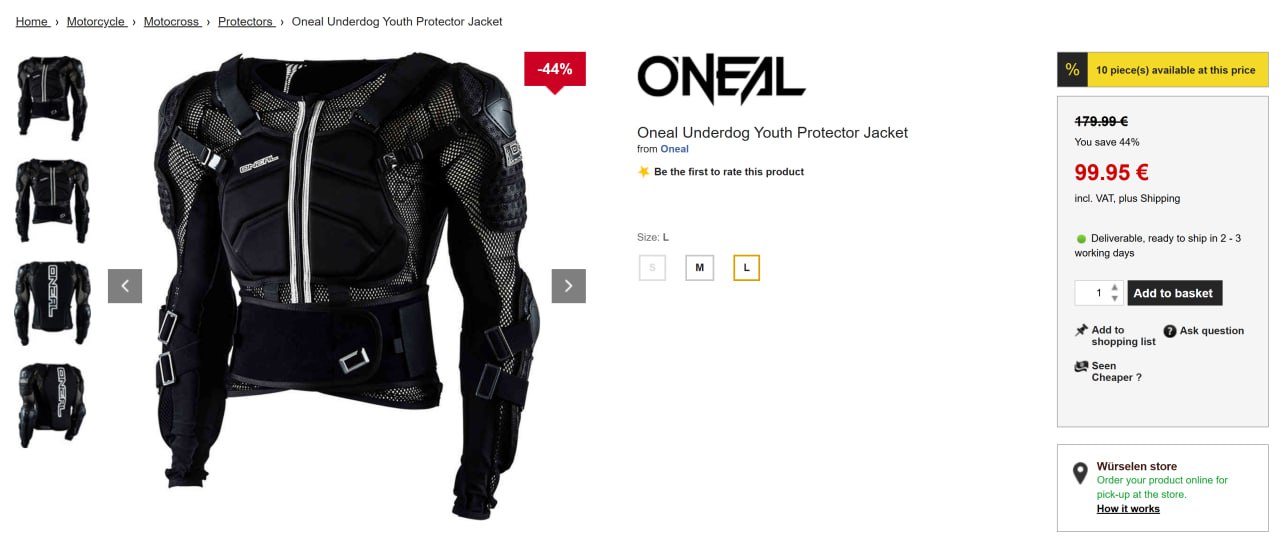Show the next product image arrow
This screenshot has width=1280, height=548.
coord(568,286)
